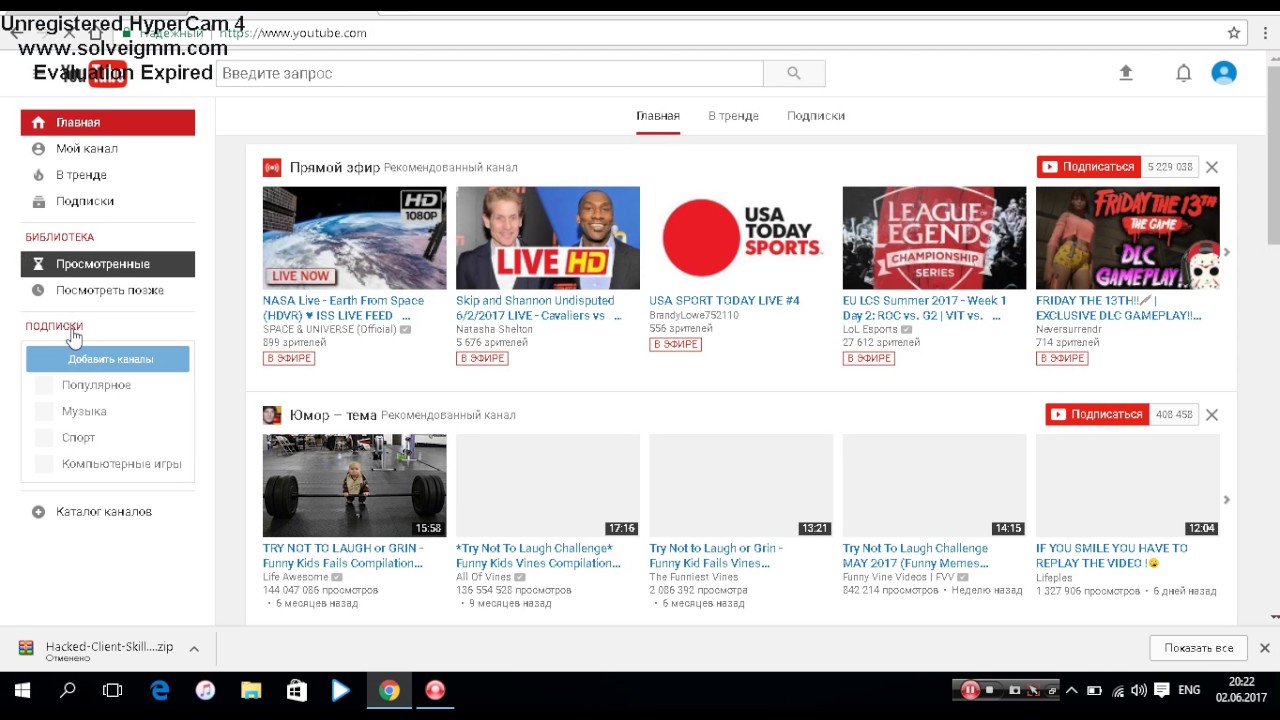This screenshot has height=720, width=1280.
Task: Open Главная in the left sidebar
Action: 108,122
